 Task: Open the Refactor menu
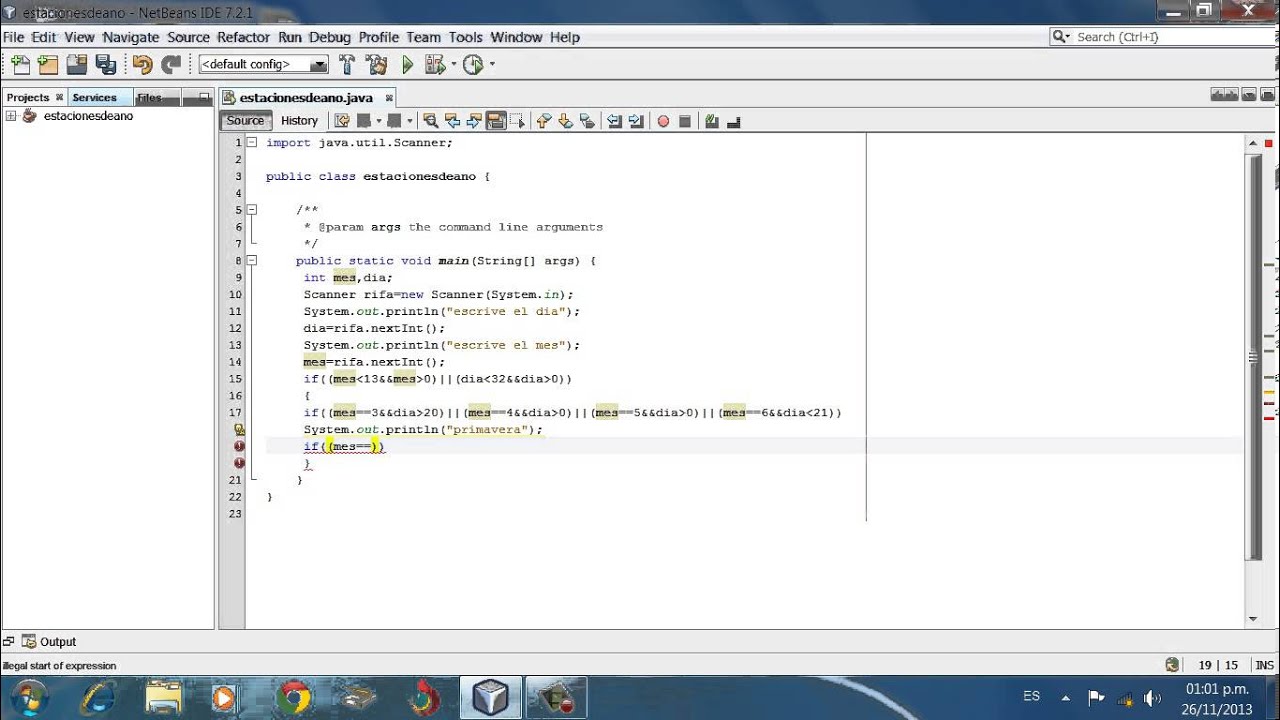244,37
